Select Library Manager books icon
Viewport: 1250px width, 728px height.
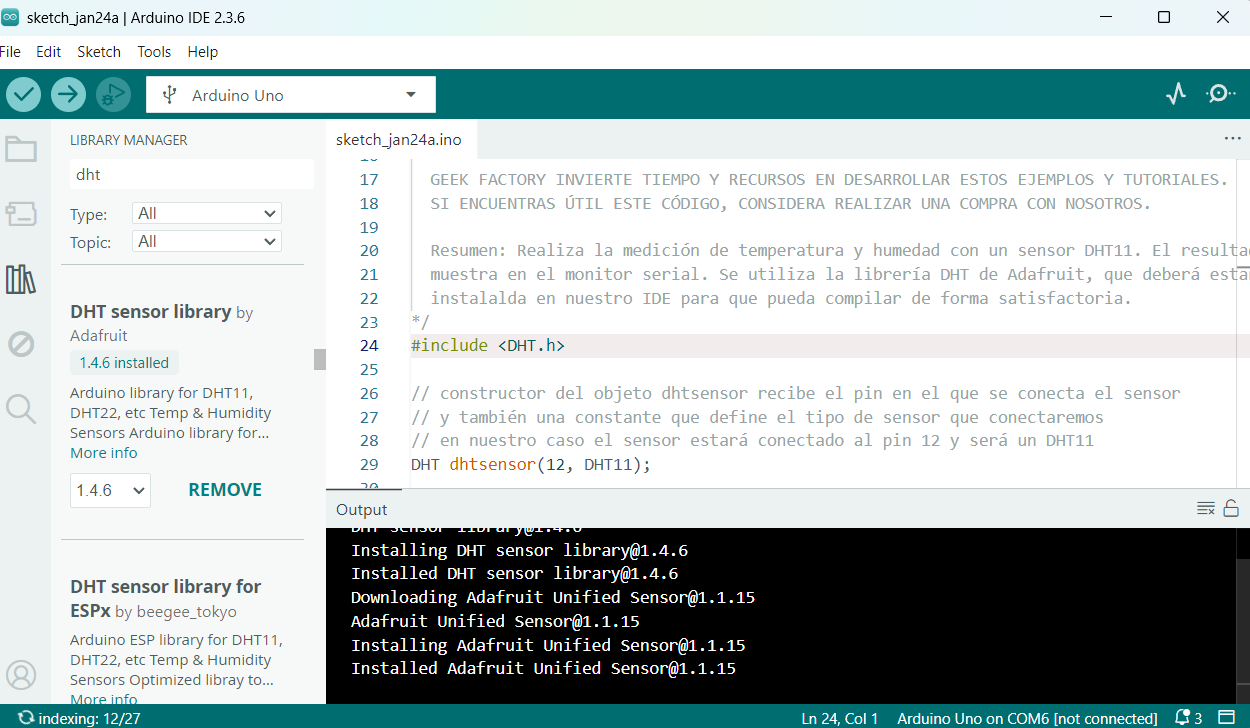21,279
